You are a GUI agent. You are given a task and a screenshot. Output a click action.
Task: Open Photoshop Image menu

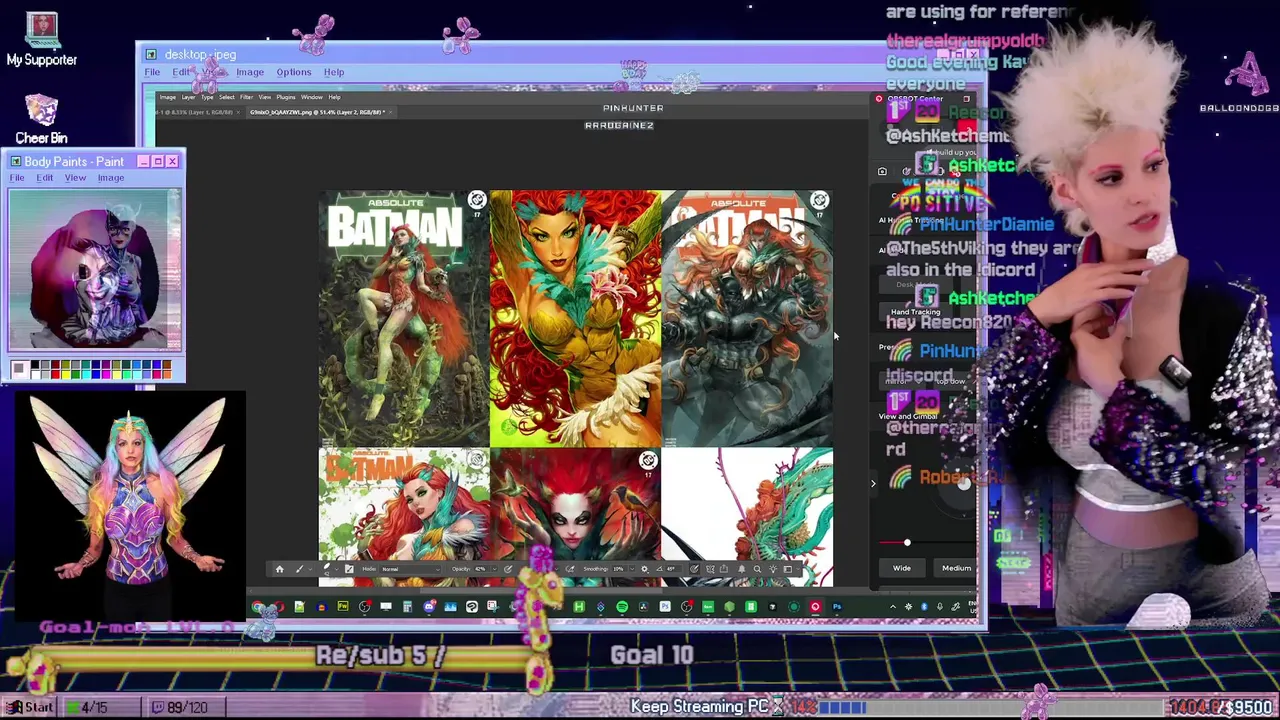pyautogui.click(x=168, y=97)
